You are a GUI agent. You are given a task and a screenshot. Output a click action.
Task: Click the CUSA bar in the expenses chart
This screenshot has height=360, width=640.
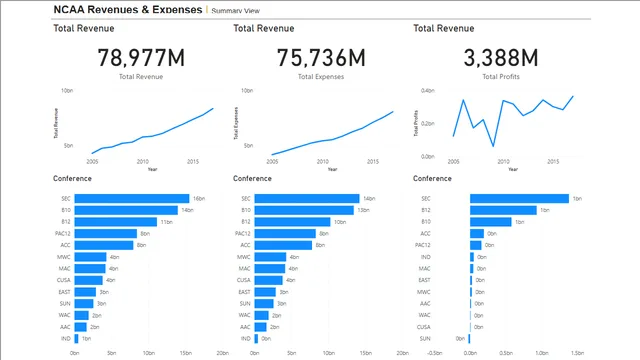click(x=269, y=280)
